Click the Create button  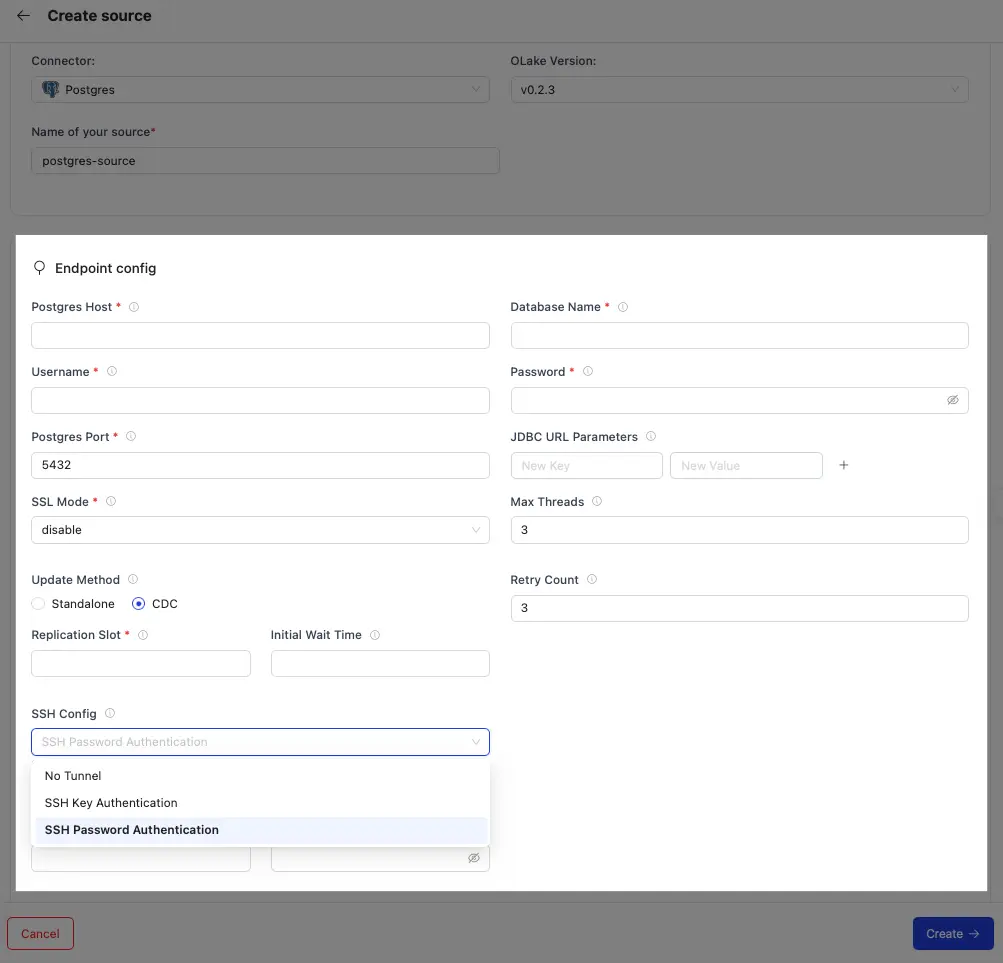coord(952,933)
